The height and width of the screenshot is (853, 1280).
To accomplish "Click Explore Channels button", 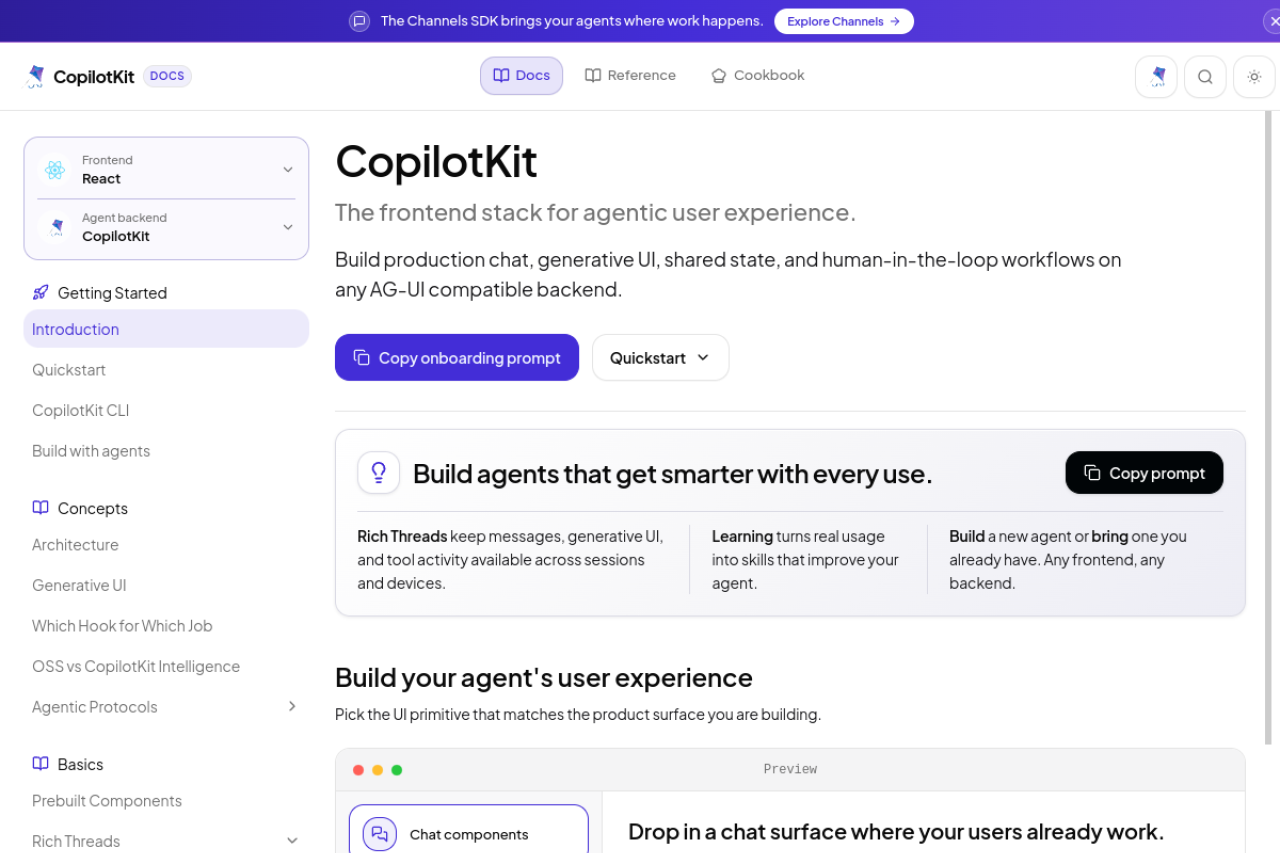I will 844,21.
